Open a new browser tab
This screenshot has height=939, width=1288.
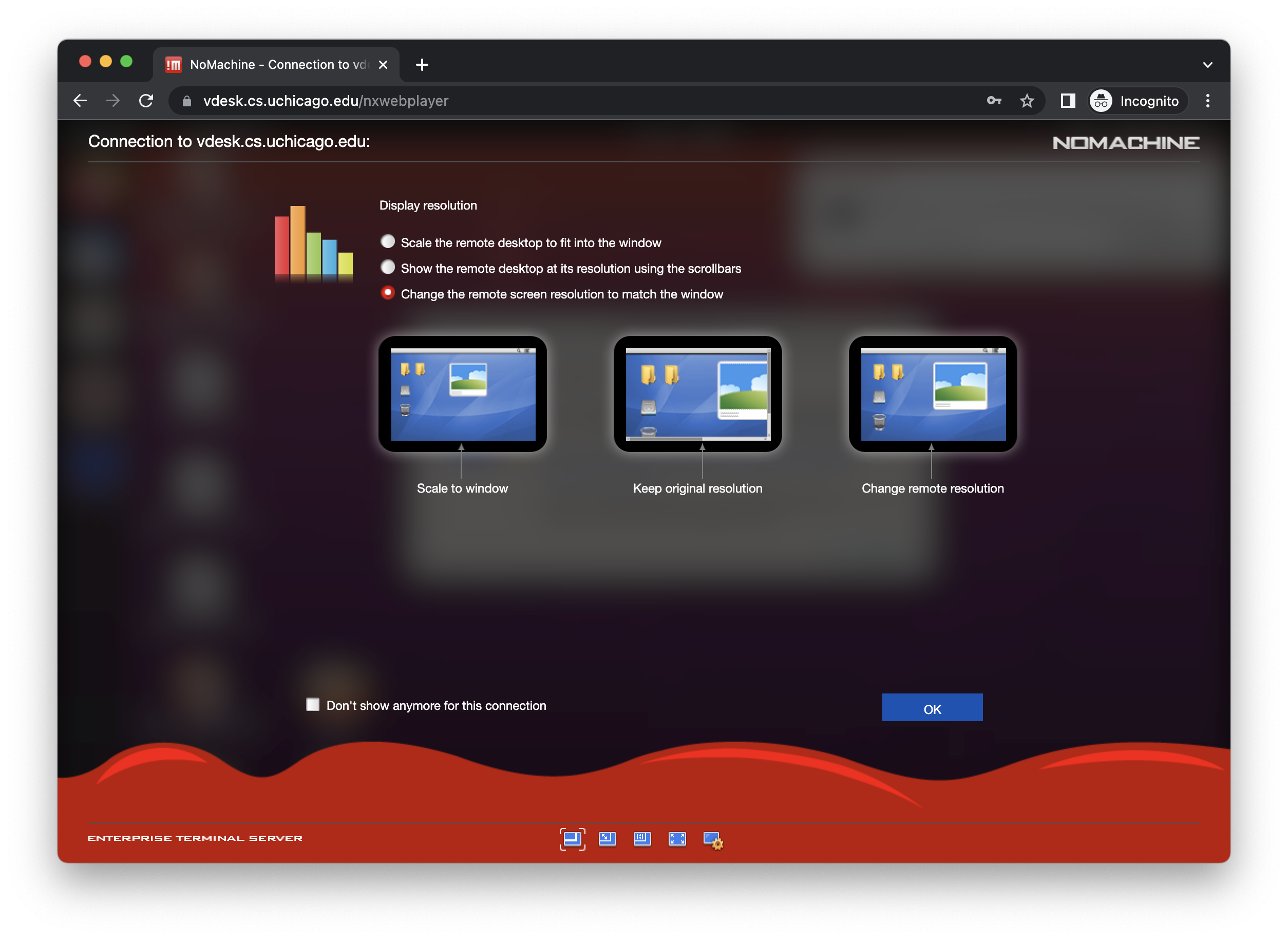[x=422, y=65]
